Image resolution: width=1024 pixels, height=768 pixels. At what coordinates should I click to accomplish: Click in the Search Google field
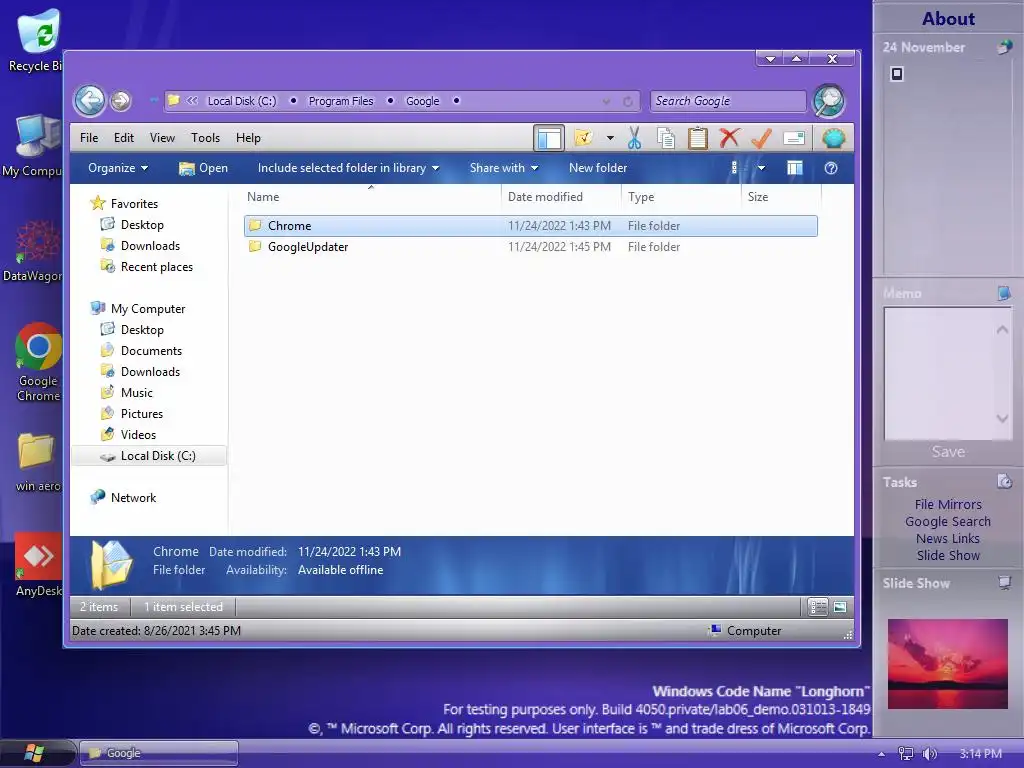[728, 101]
